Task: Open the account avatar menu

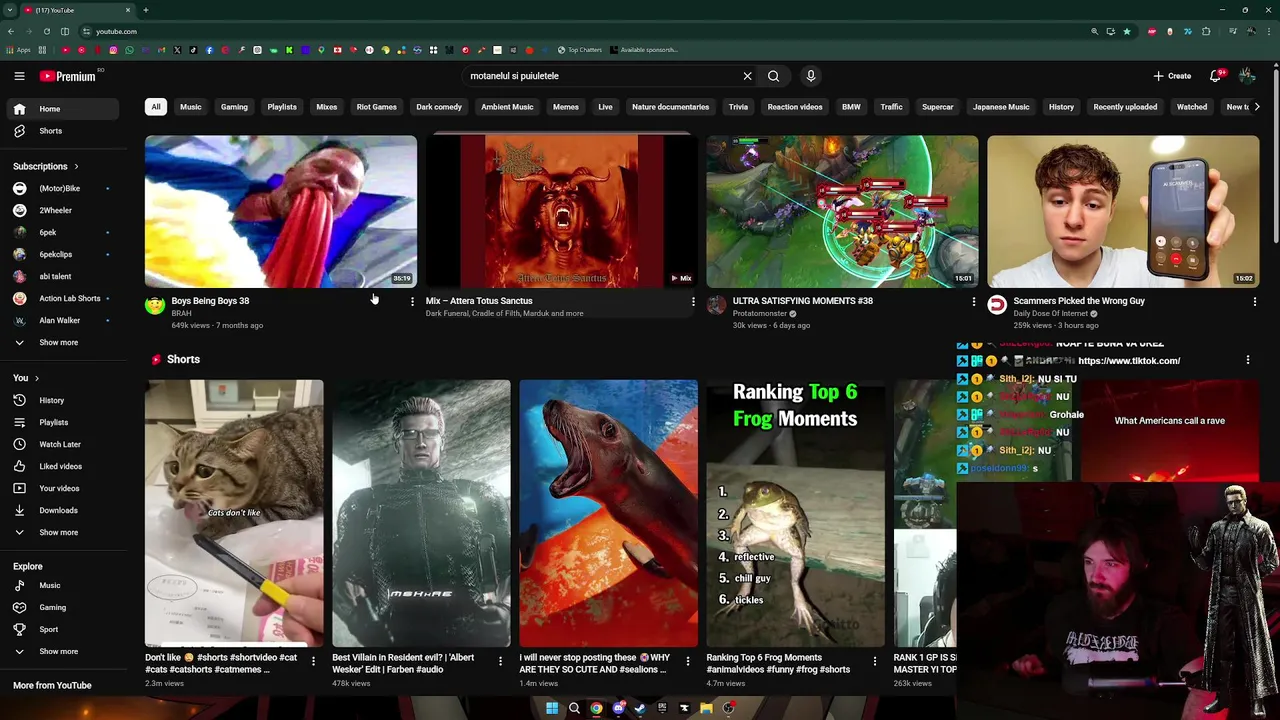Action: tap(1246, 76)
